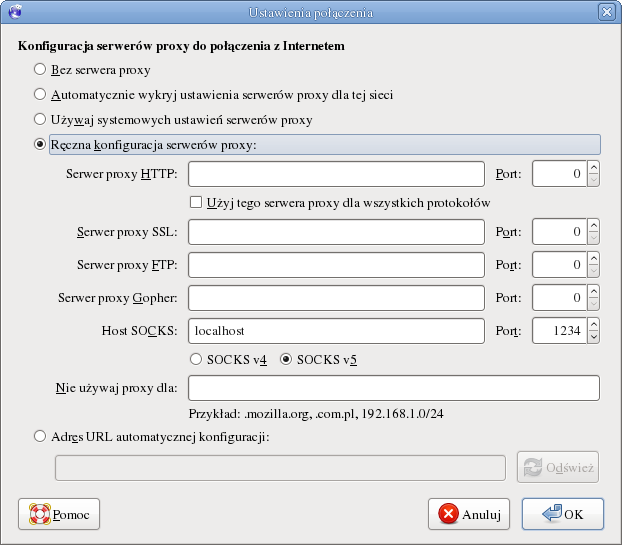Image resolution: width=622 pixels, height=545 pixels.
Task: Increase the HTTP proxy port spinner value
Action: [x=593, y=168]
